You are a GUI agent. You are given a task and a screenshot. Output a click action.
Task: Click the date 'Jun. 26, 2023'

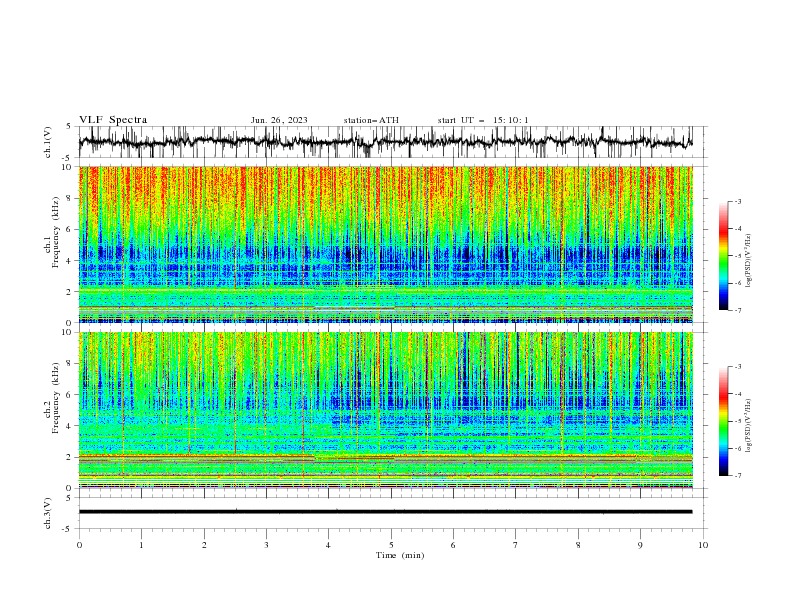(x=279, y=120)
